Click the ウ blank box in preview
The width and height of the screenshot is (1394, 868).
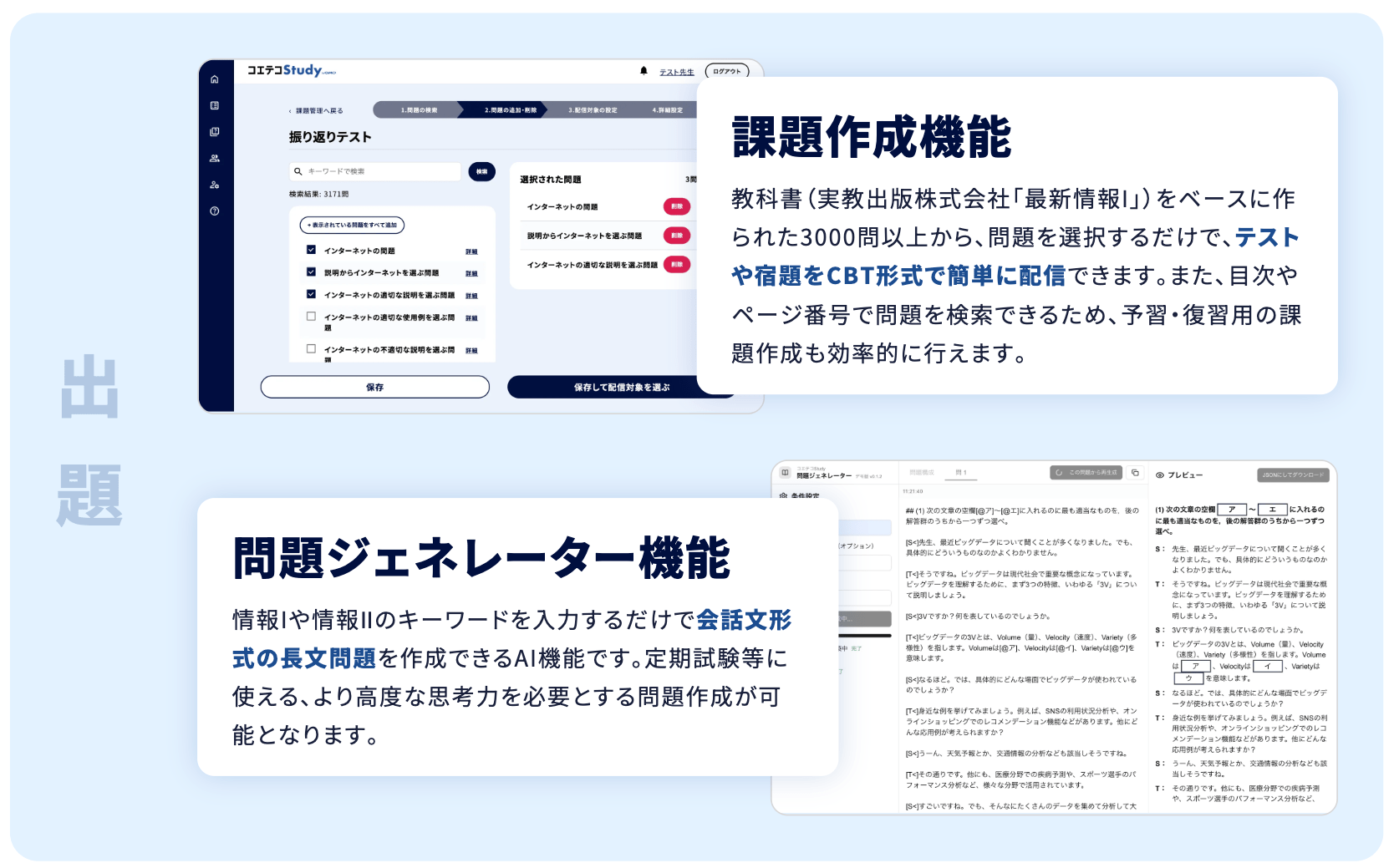click(x=1188, y=678)
